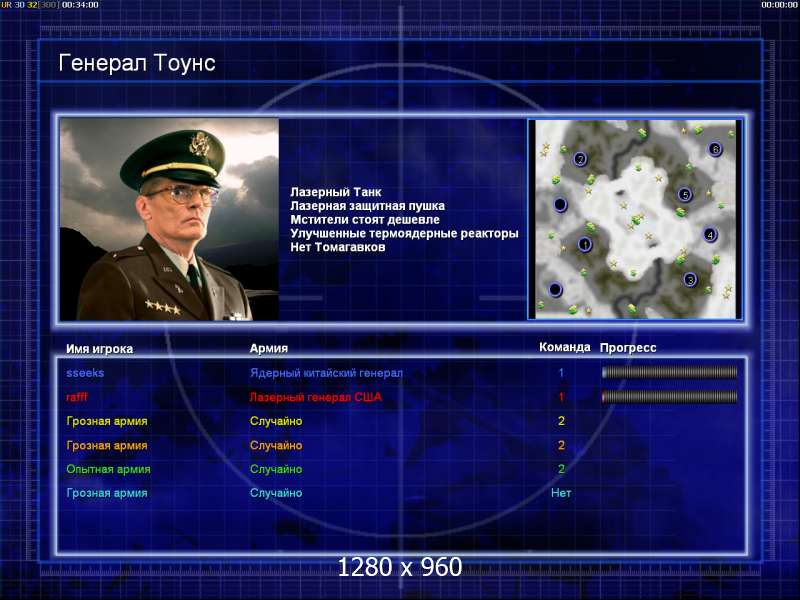800x600 pixels.
Task: Click 'Улучшенные термоядерные реакторы' text
Action: tap(404, 234)
